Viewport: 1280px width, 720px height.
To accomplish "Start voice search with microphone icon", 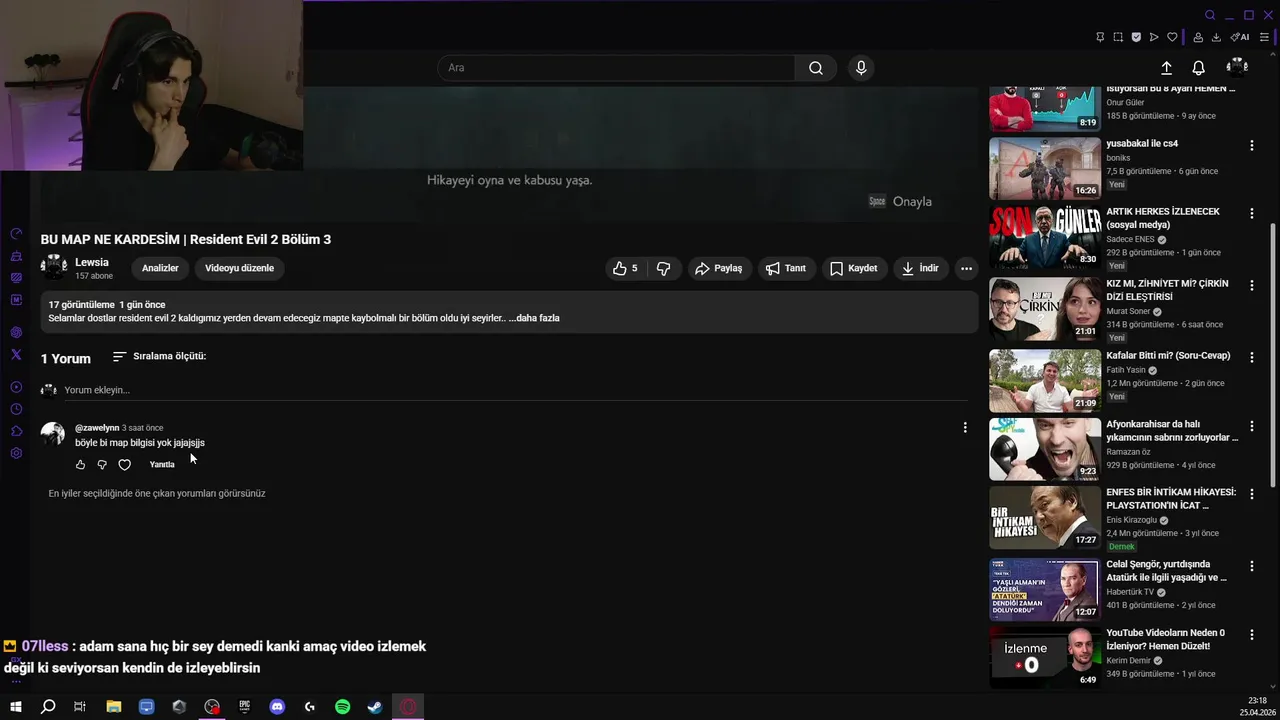I will (861, 68).
